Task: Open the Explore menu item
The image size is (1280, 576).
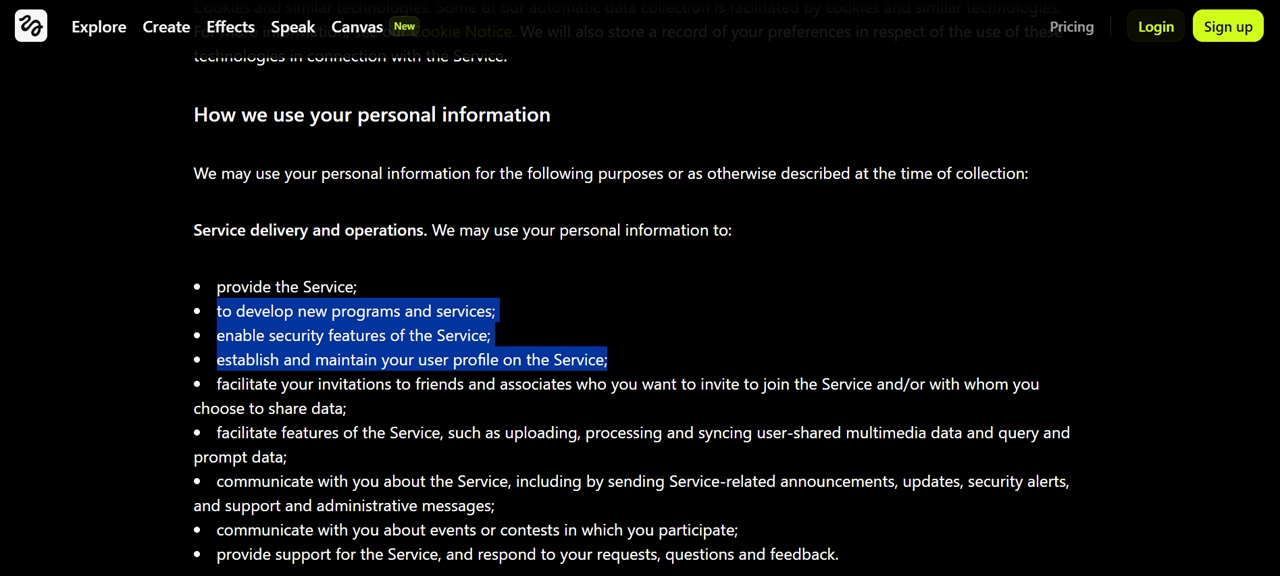Action: tap(99, 27)
